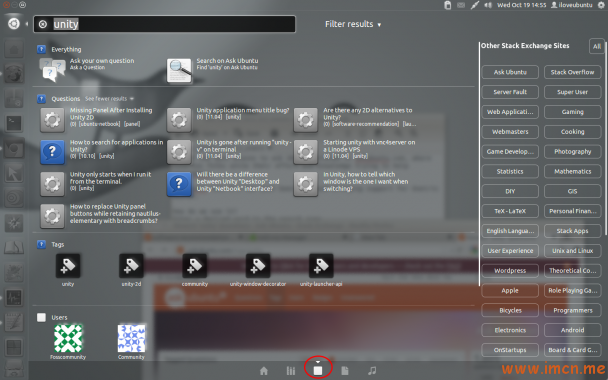Open the Community user avatar
Viewport: 608px width, 380px height.
coord(131,339)
